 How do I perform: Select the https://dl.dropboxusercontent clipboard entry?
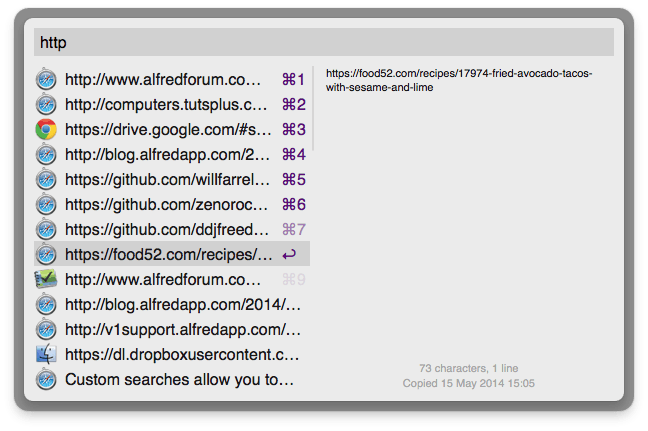(x=172, y=355)
